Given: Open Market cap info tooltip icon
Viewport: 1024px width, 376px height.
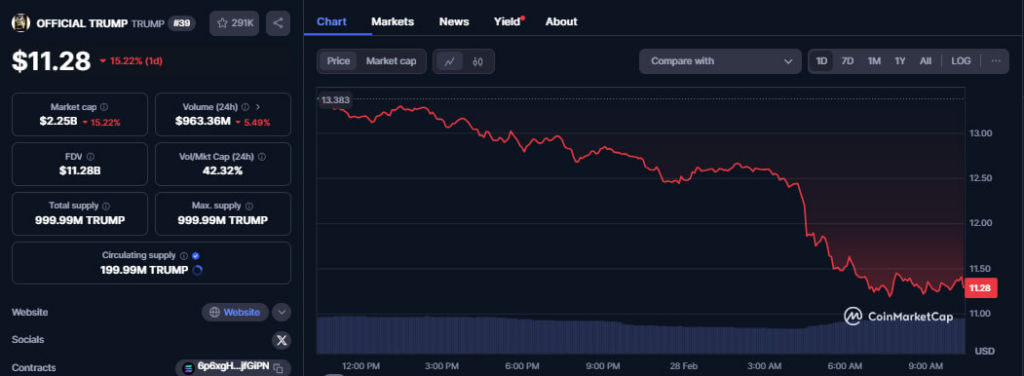Looking at the screenshot, I should 104,107.
